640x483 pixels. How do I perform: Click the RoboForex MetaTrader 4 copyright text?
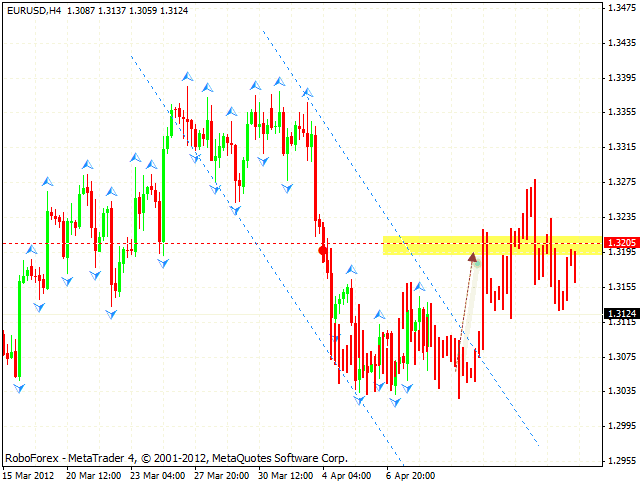tap(176, 459)
